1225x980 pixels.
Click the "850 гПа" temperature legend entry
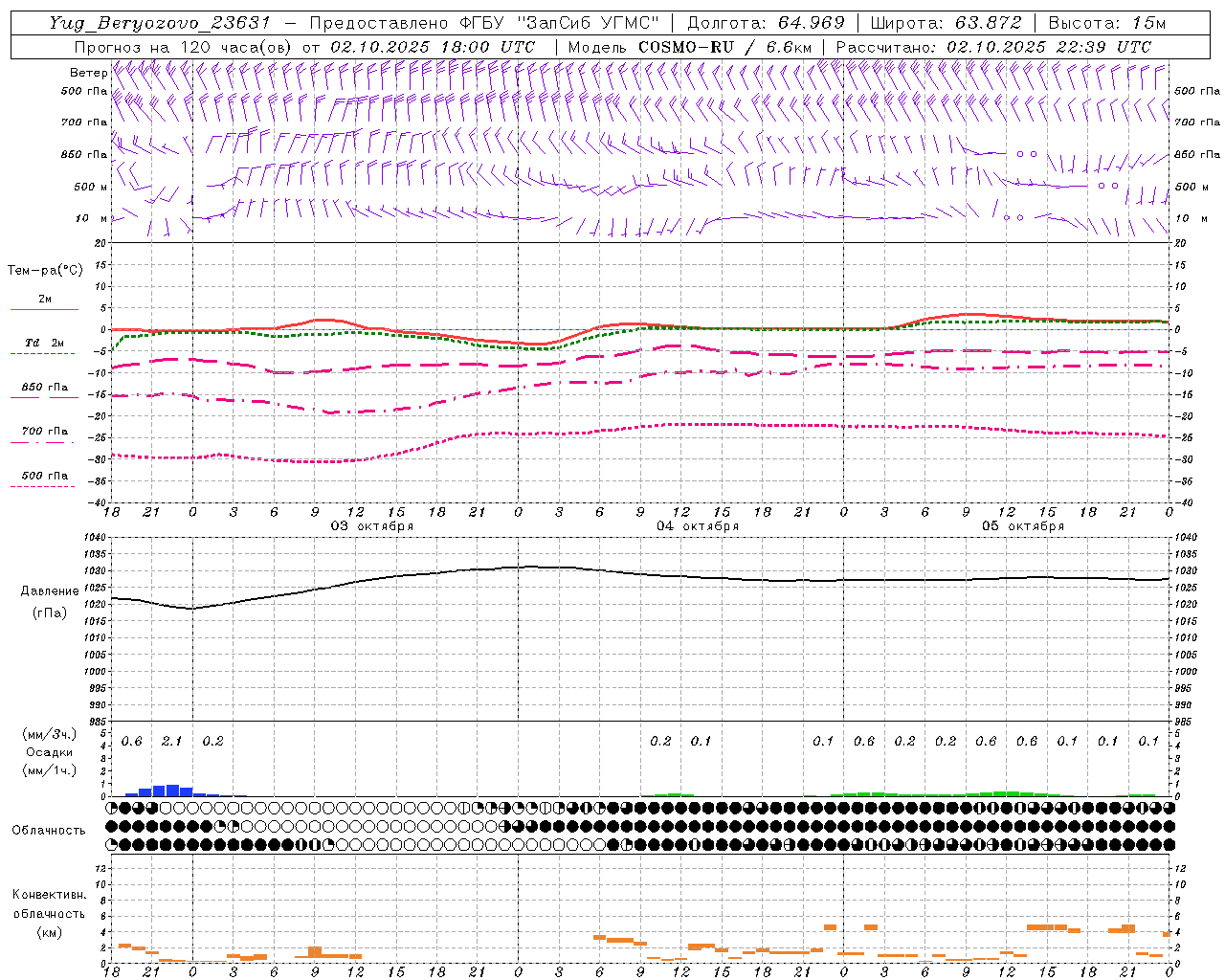(x=45, y=387)
